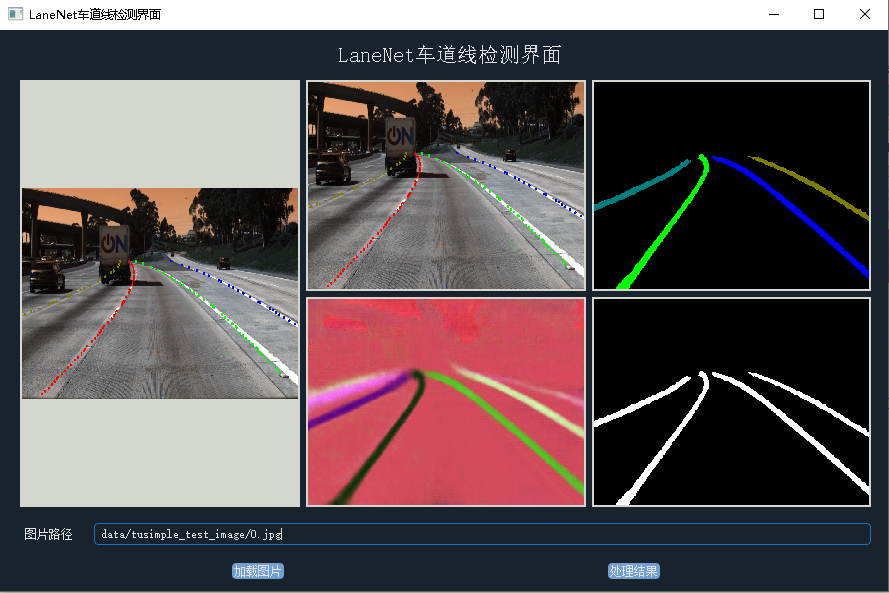Image resolution: width=889 pixels, height=593 pixels.
Task: Click the source road scene preview at top center
Action: click(x=445, y=184)
